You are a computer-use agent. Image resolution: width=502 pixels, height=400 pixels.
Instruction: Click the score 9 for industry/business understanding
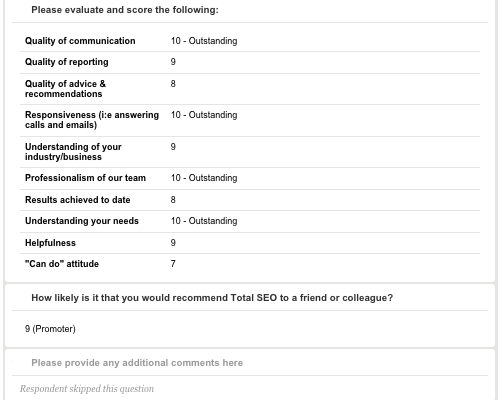[173, 147]
